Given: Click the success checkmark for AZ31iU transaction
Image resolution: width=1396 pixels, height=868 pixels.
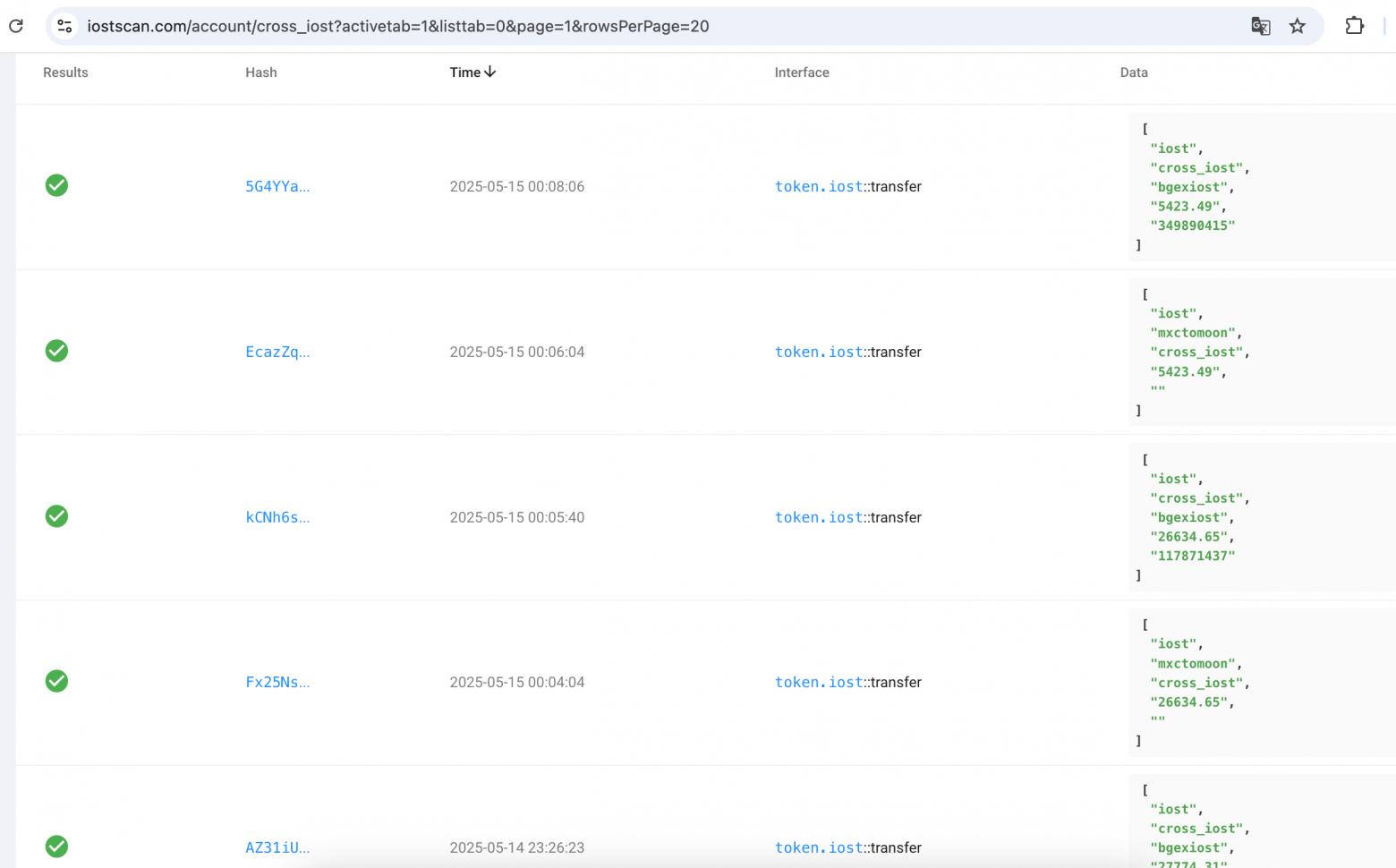Looking at the screenshot, I should (56, 847).
